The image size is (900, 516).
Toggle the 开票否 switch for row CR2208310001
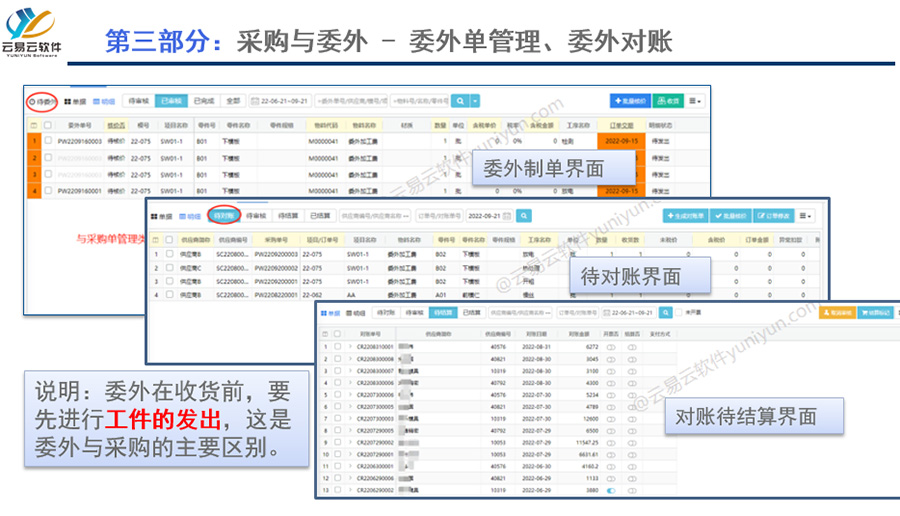(611, 347)
